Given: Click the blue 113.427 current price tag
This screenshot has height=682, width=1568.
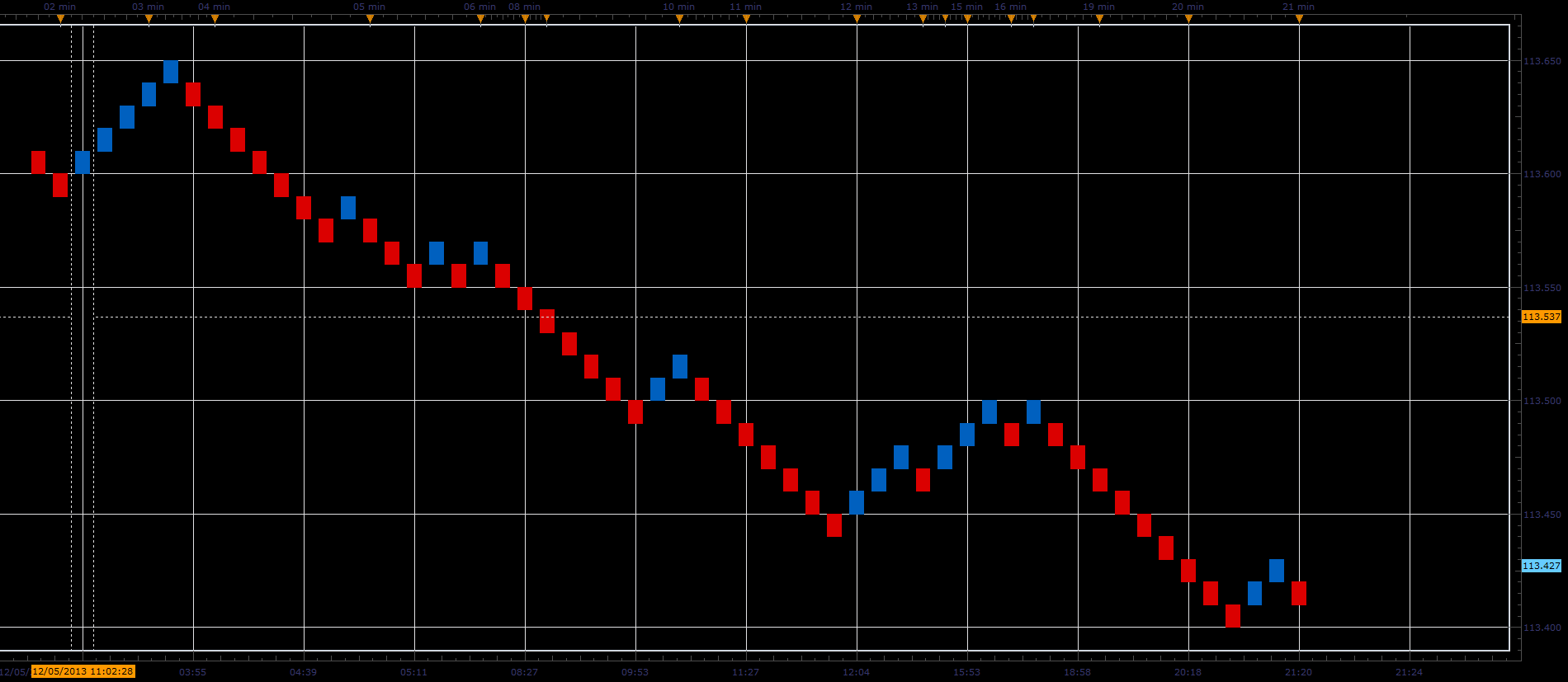Looking at the screenshot, I should point(1542,566).
